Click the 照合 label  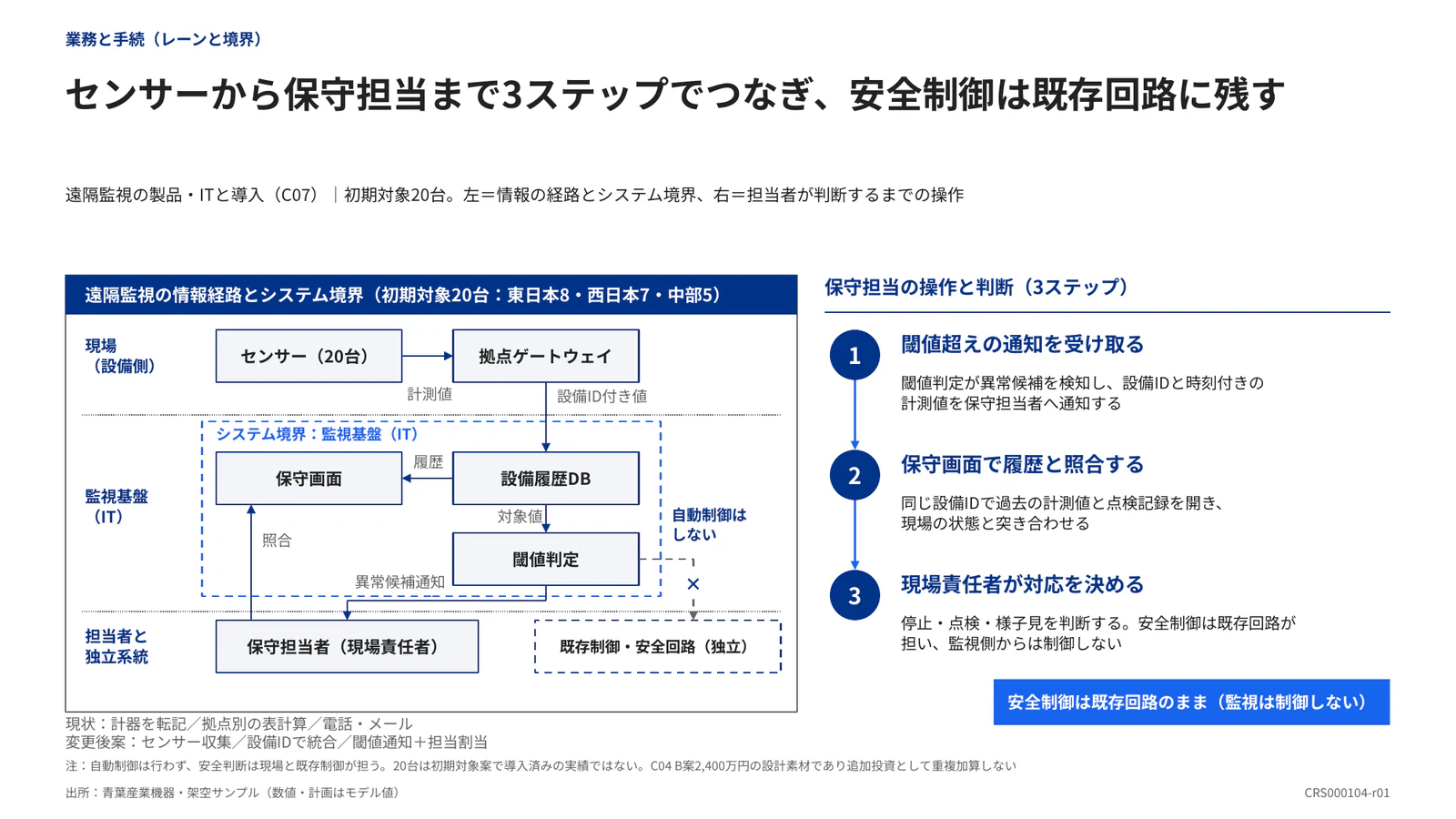(x=277, y=541)
